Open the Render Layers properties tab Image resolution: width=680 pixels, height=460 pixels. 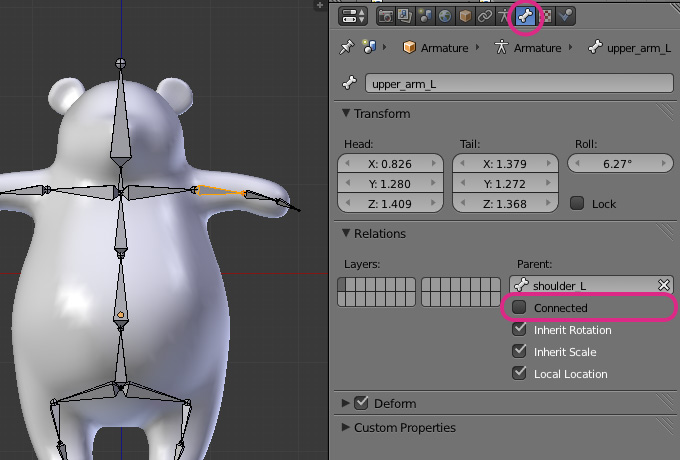(405, 16)
